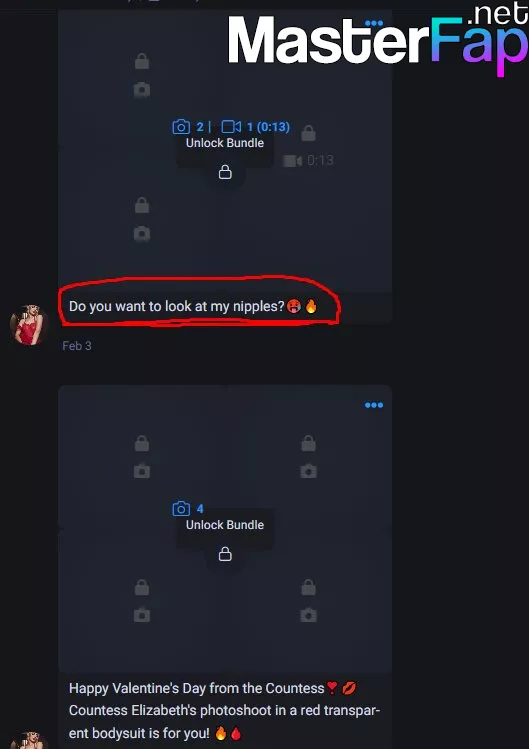Click sender avatar beside Feb 3 message
This screenshot has width=529, height=749.
(29, 325)
